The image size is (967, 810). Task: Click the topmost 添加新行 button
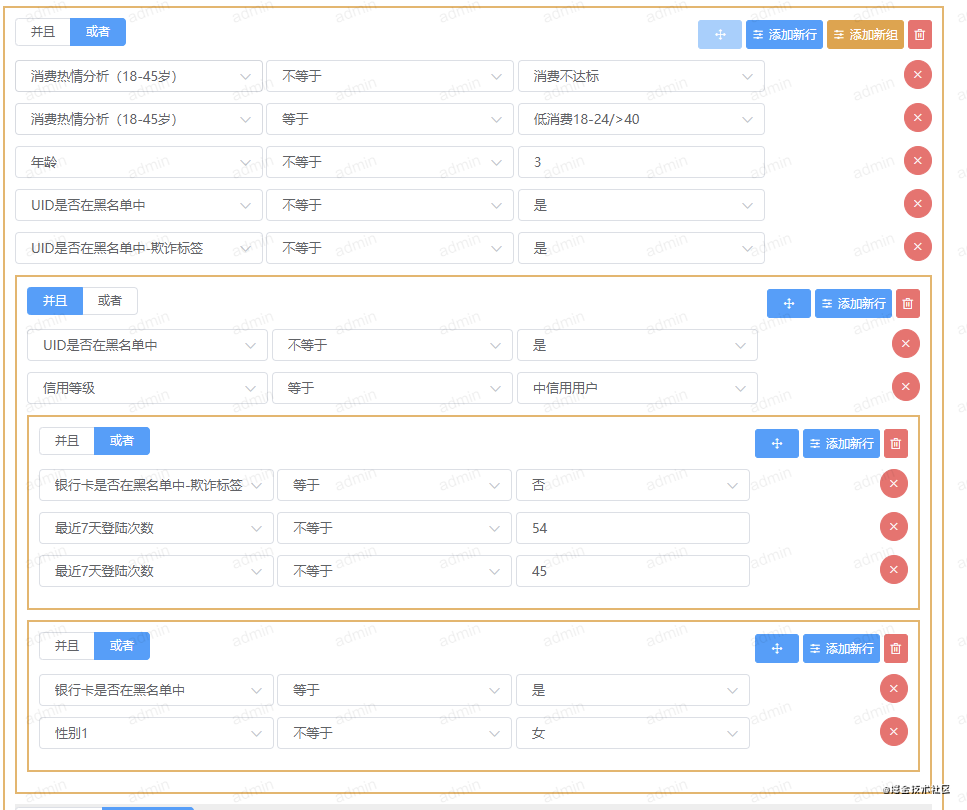point(783,34)
